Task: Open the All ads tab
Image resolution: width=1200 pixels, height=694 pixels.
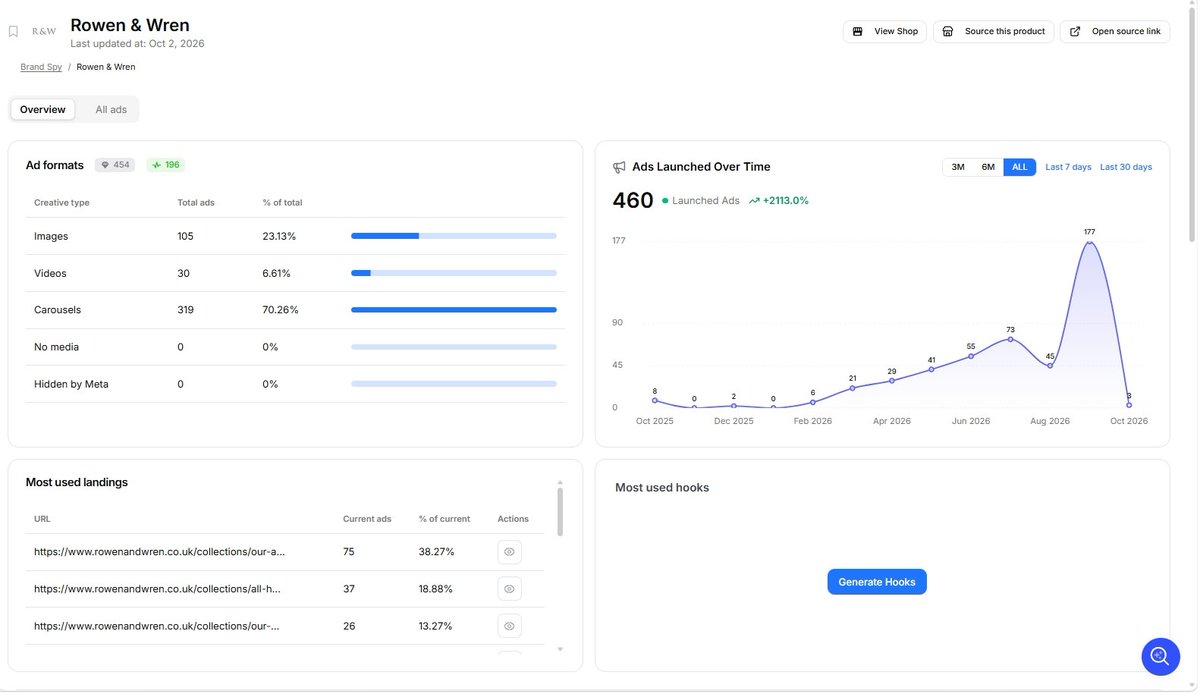Action: tap(111, 109)
